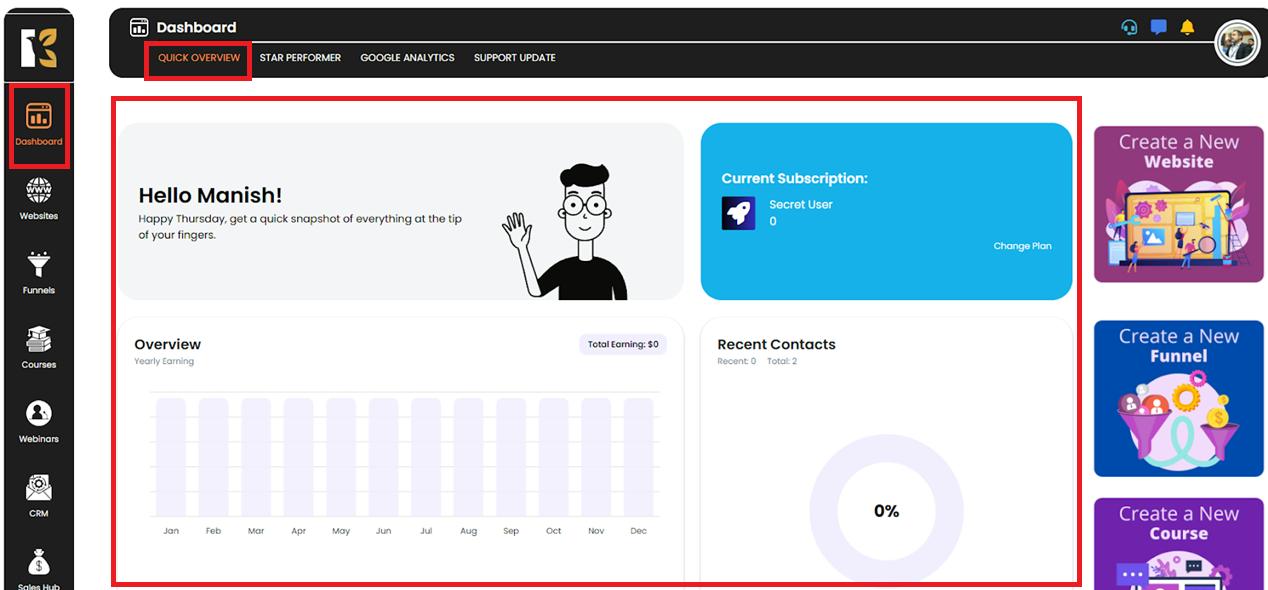Screen dimensions: 1268x590
Task: Select the Support Update tab
Action: tap(514, 58)
